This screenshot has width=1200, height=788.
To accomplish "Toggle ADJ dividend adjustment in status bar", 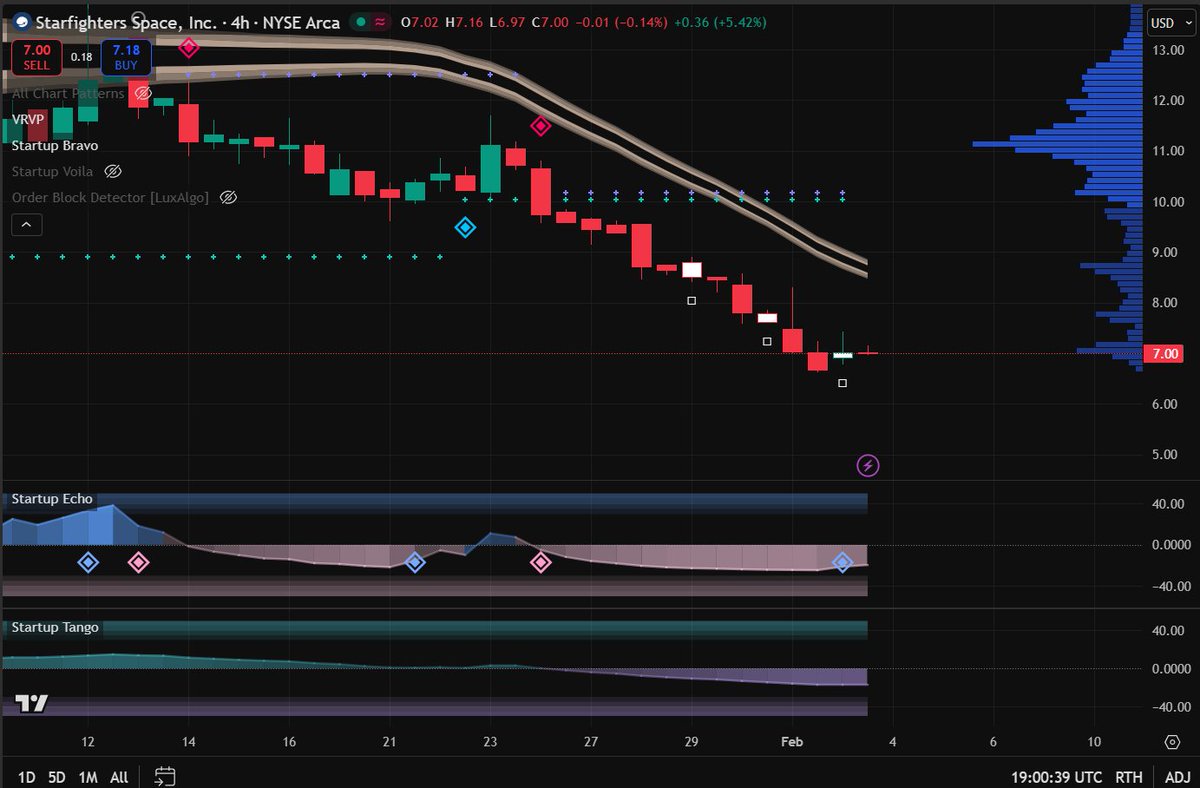I will (x=1179, y=776).
